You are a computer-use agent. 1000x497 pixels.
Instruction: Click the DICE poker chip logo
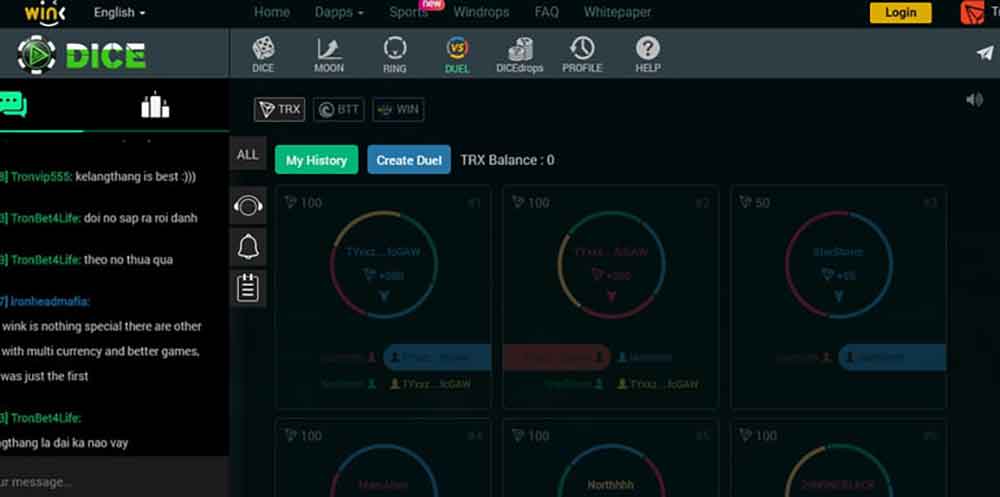[36, 56]
